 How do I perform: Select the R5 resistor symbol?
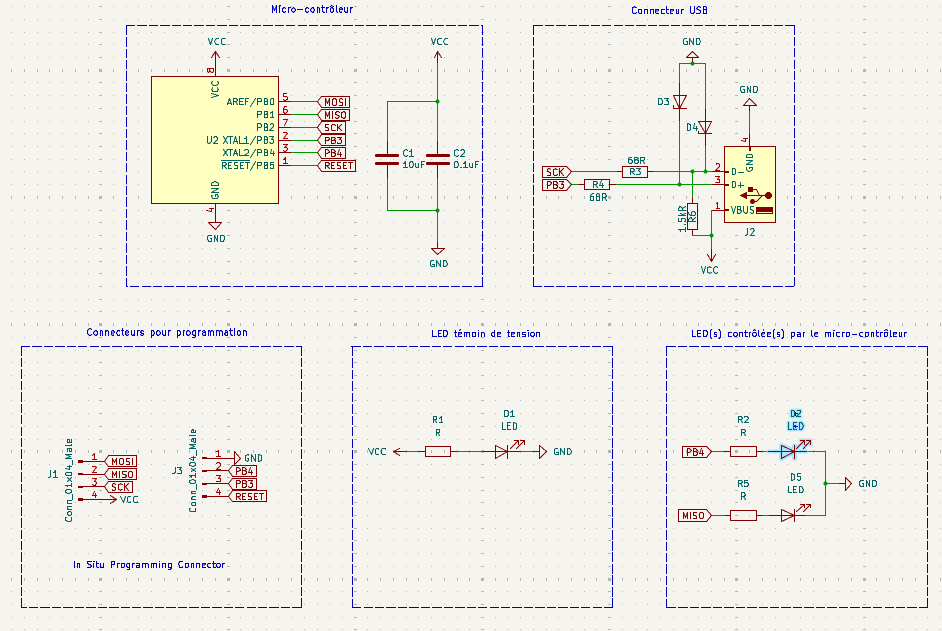click(x=743, y=515)
